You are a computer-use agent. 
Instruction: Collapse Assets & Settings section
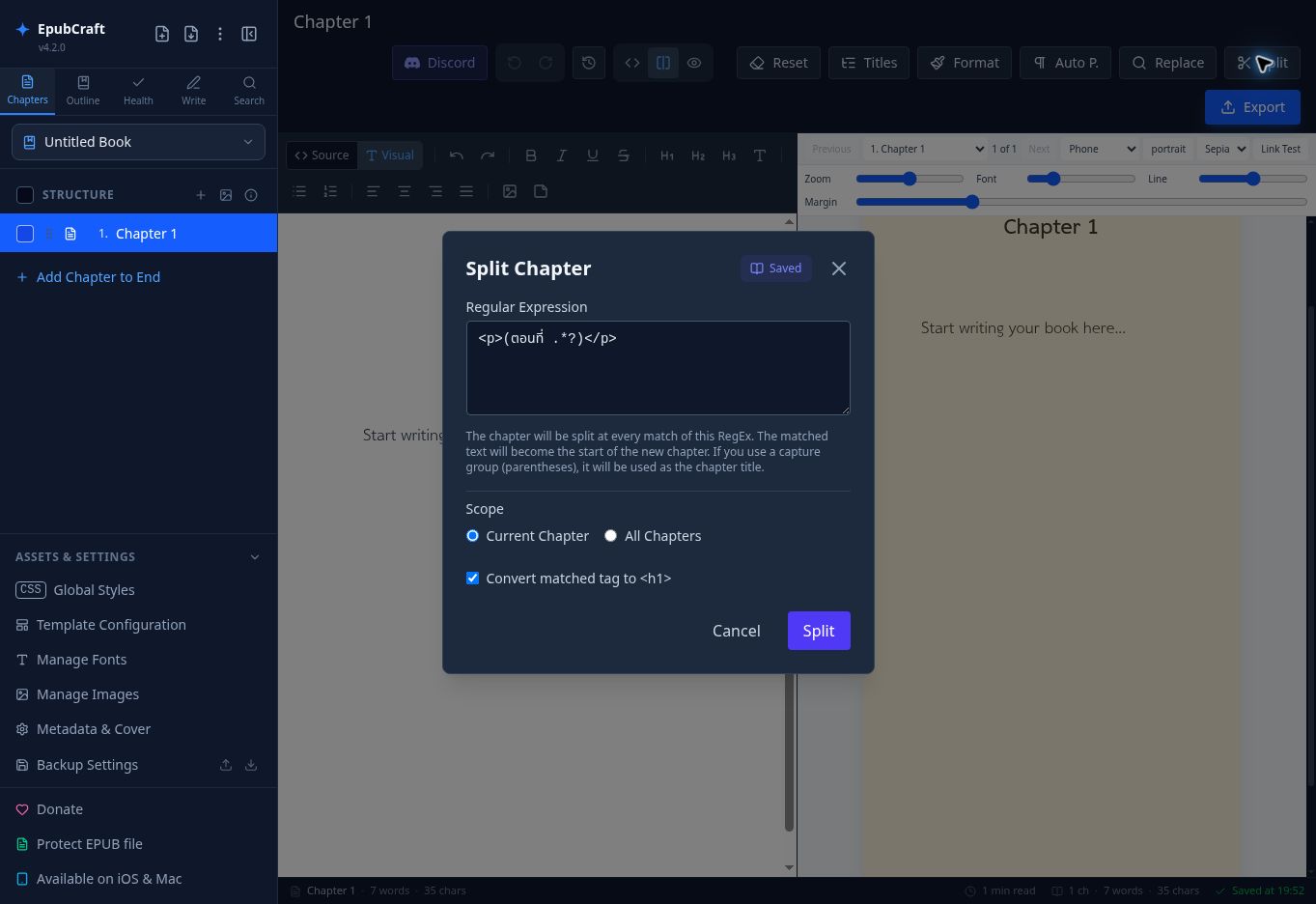(255, 557)
